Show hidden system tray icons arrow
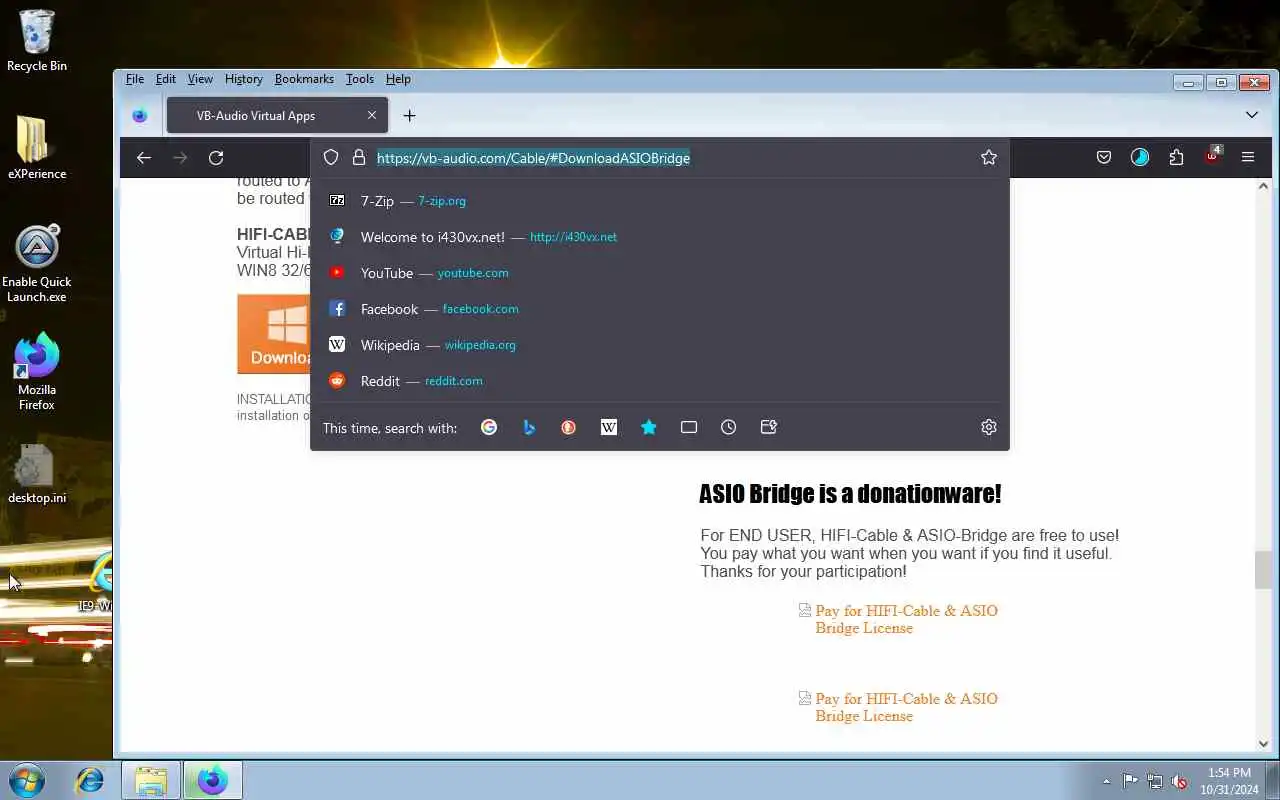 click(x=1106, y=781)
